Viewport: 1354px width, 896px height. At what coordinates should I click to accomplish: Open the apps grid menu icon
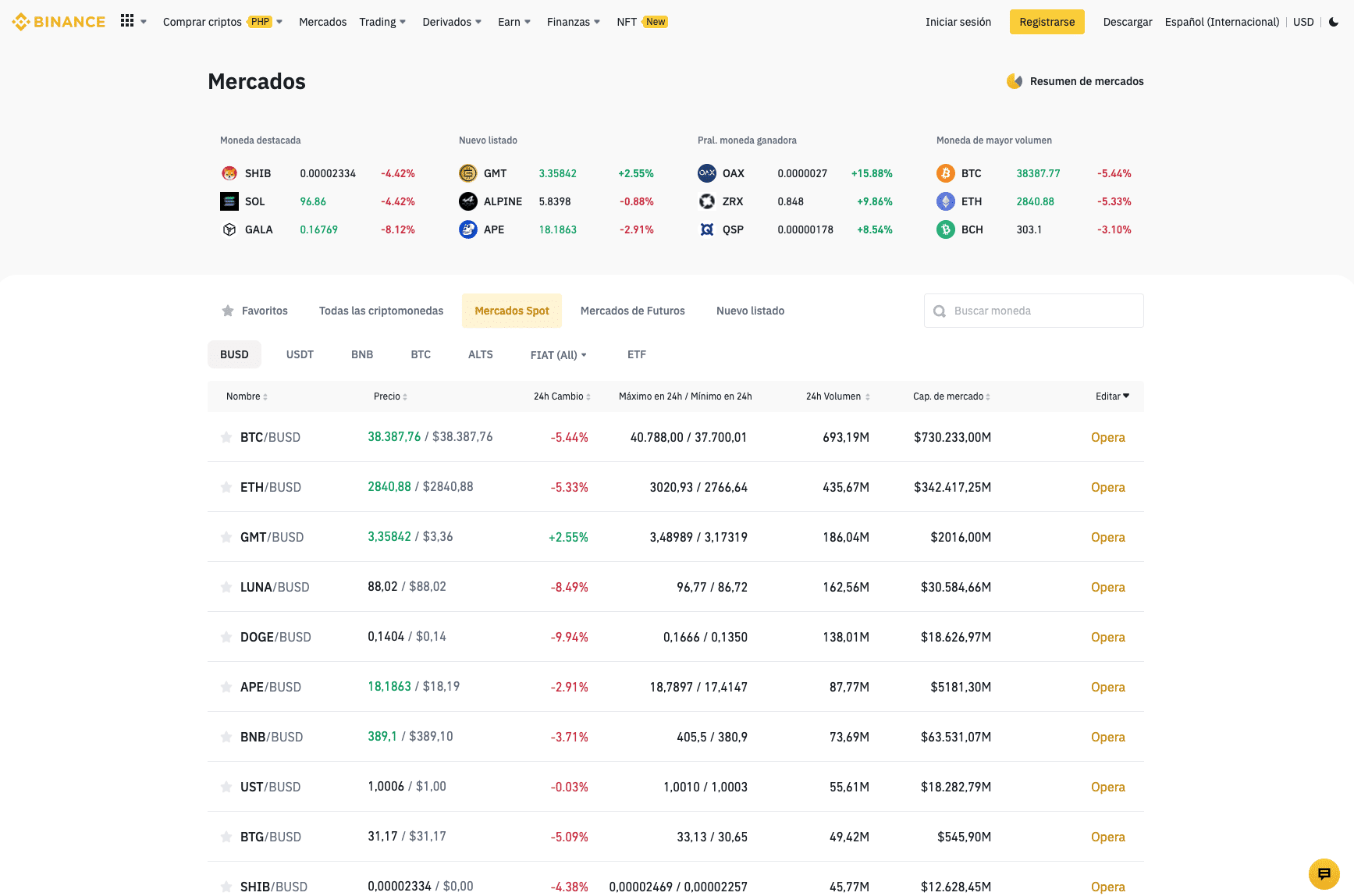point(127,21)
